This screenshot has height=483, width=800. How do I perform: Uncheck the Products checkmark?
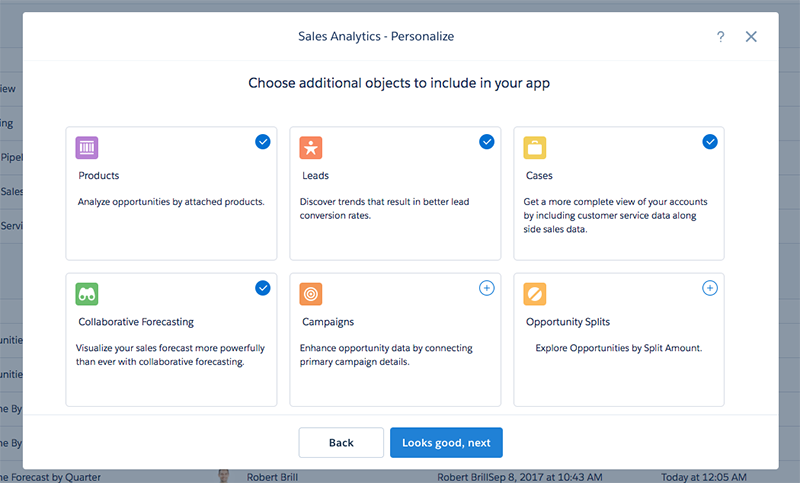tap(263, 142)
